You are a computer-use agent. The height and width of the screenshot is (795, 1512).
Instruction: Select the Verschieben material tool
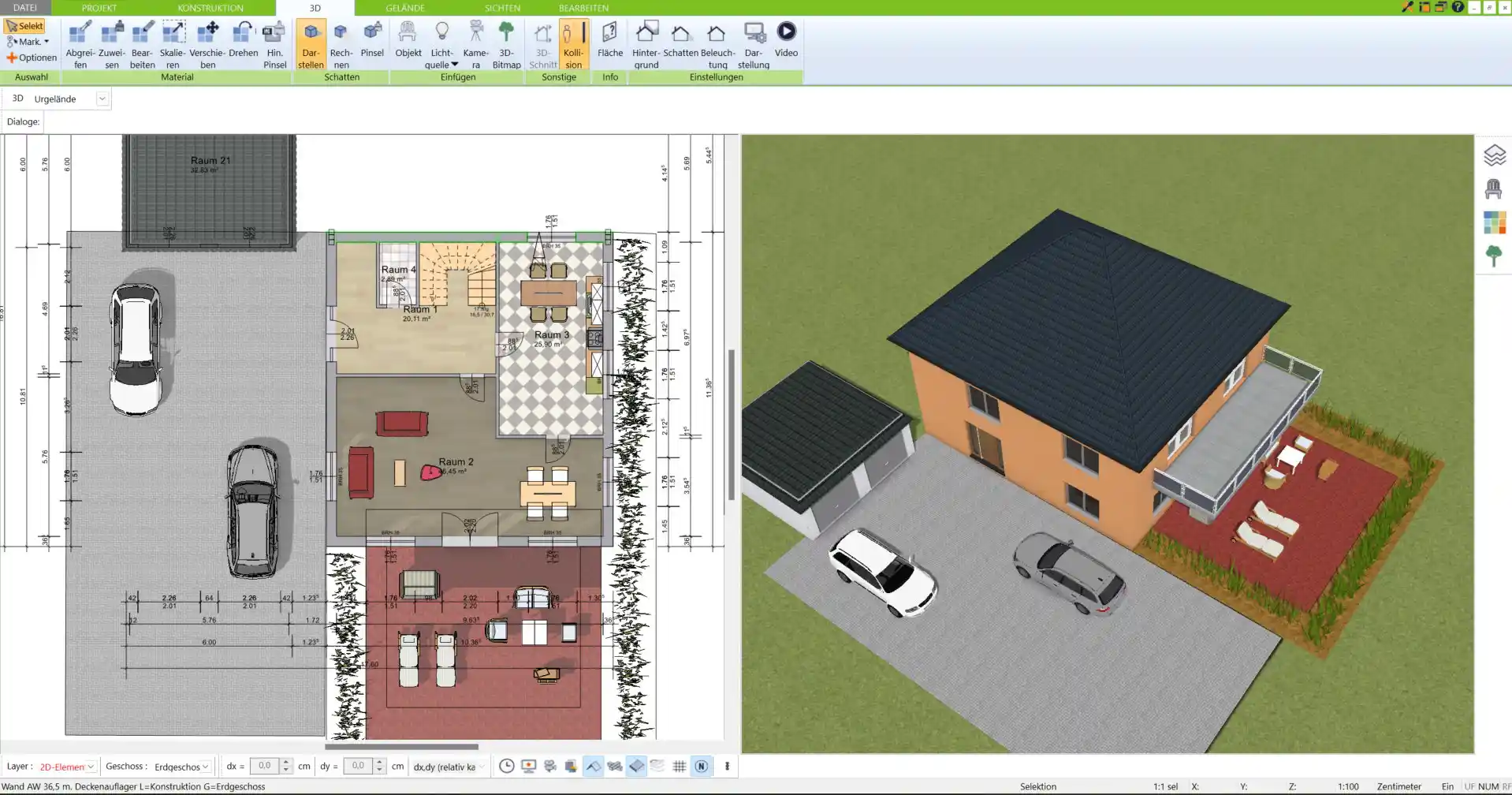click(x=207, y=45)
